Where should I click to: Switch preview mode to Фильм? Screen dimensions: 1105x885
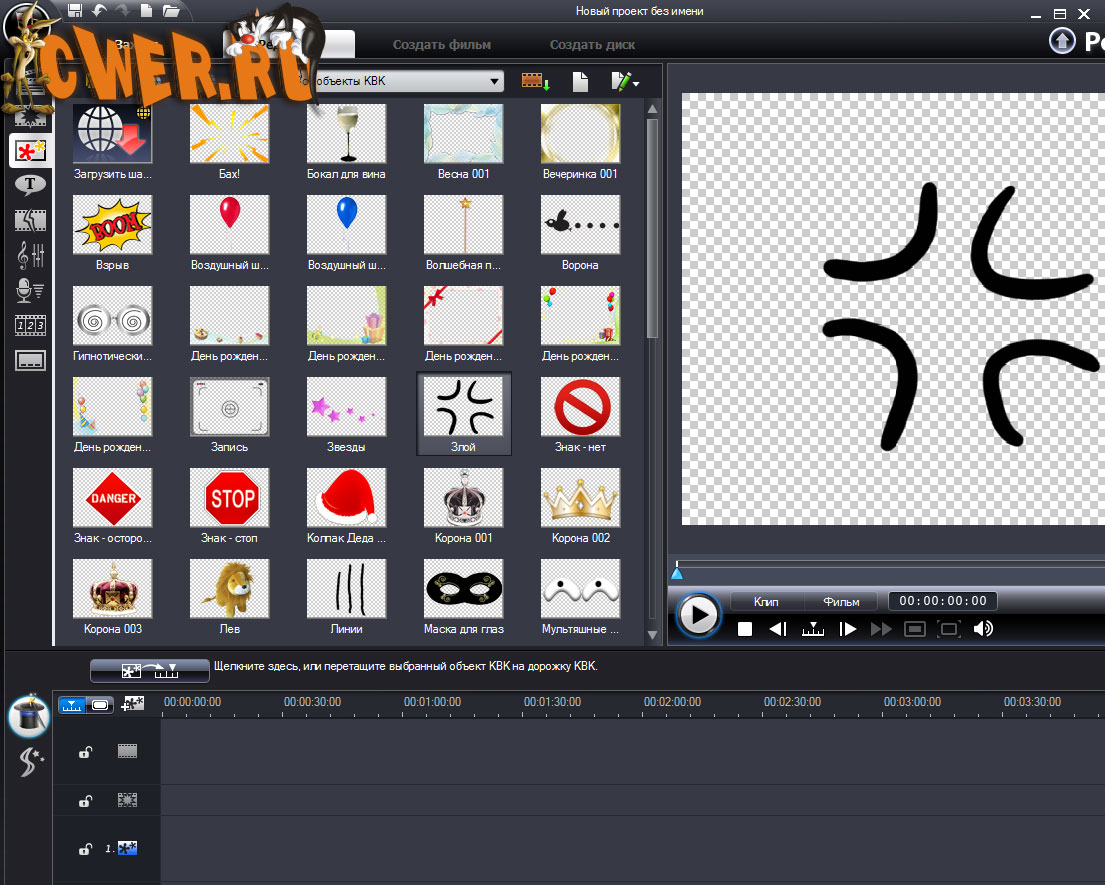point(841,601)
